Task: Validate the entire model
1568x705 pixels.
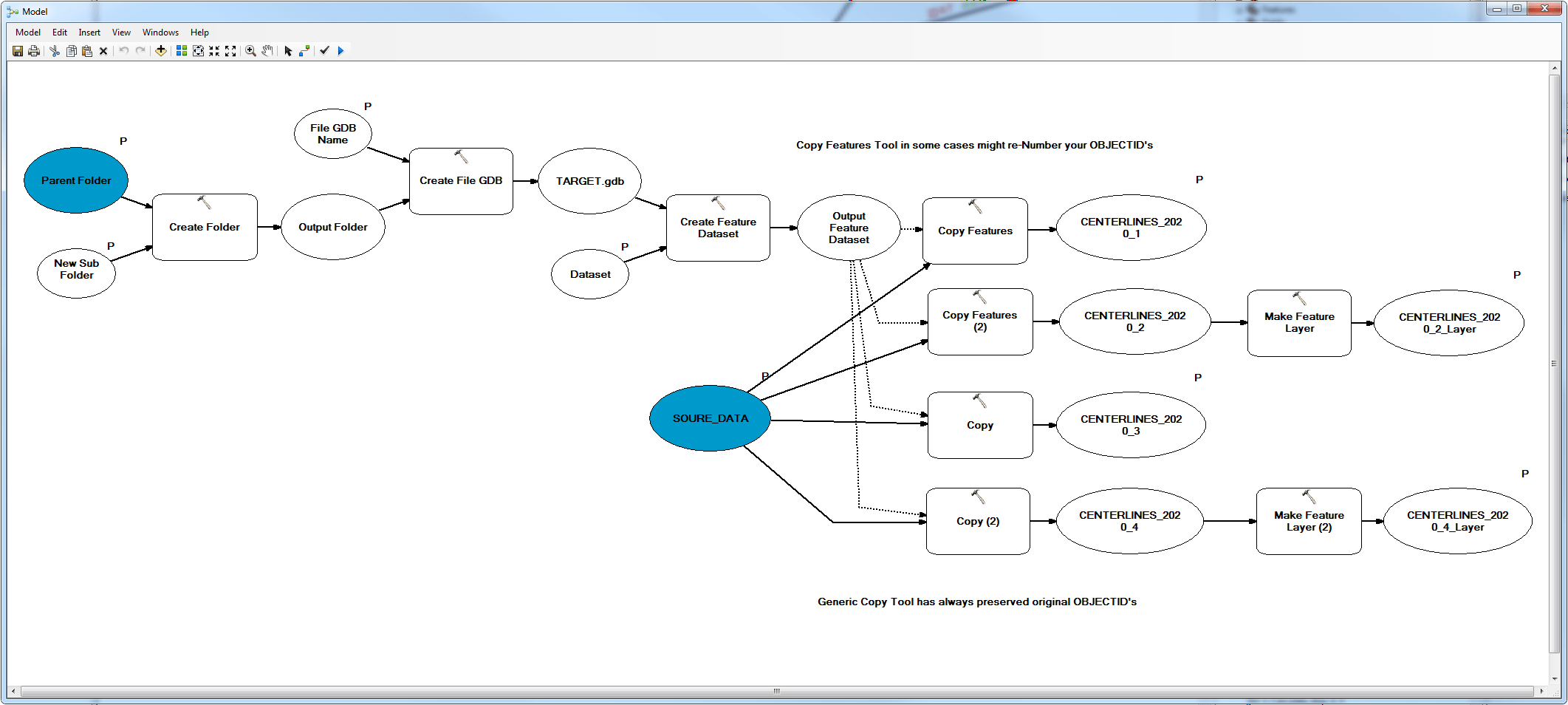Action: [x=324, y=50]
